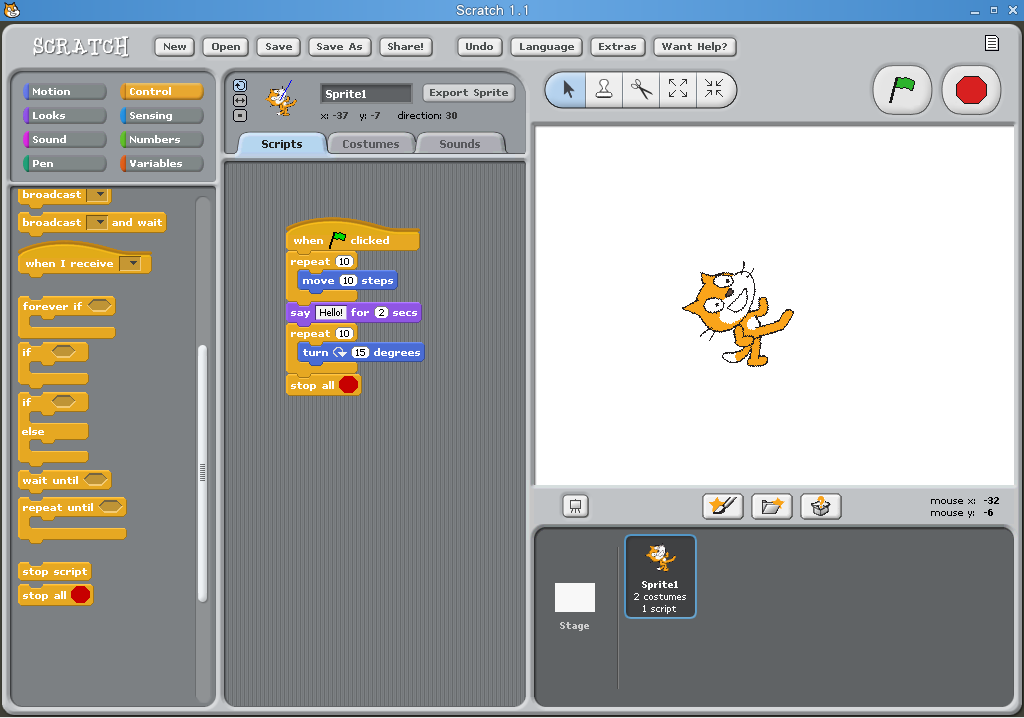This screenshot has height=718, width=1024.
Task: Set rotation style to left-right flip only
Action: click(240, 101)
